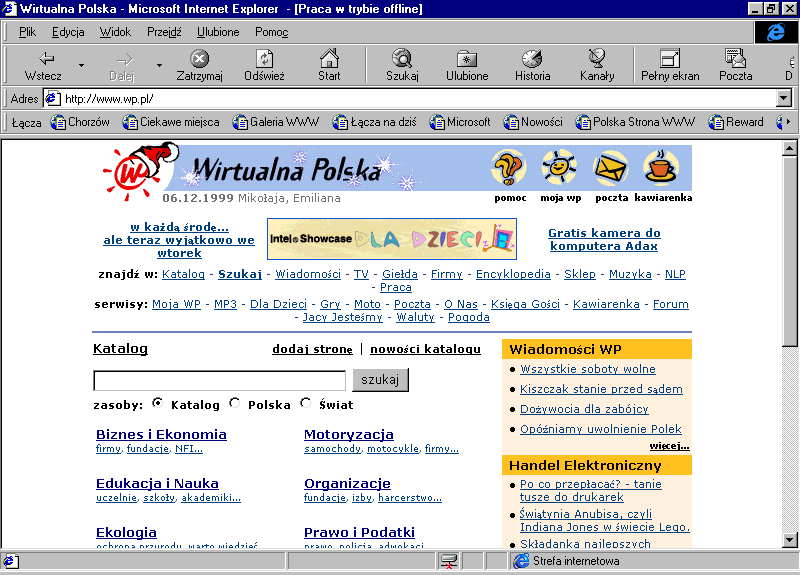
Task: Expand the Dalej forward-history dropdown arrow
Action: [159, 66]
